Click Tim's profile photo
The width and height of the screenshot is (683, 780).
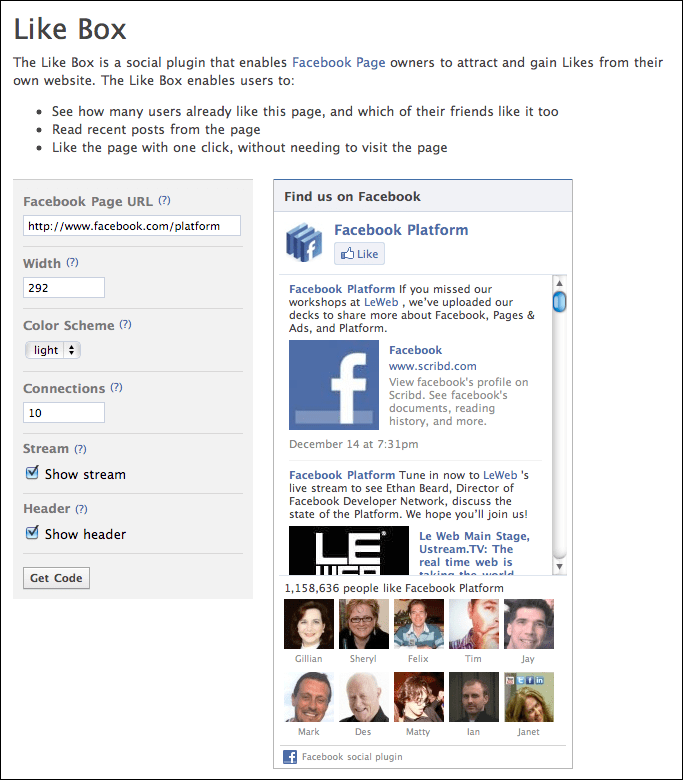[474, 624]
